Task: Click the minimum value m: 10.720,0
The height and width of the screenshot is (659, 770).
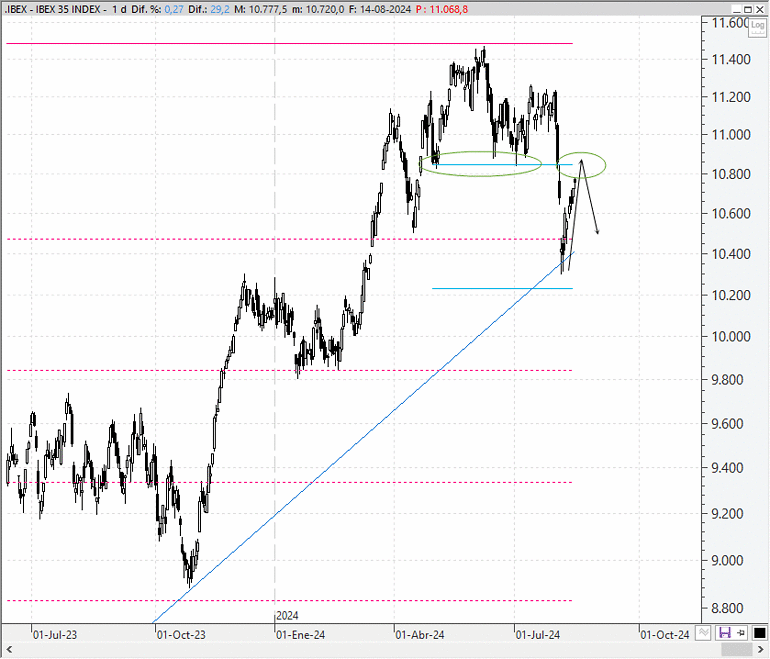Action: click(318, 9)
